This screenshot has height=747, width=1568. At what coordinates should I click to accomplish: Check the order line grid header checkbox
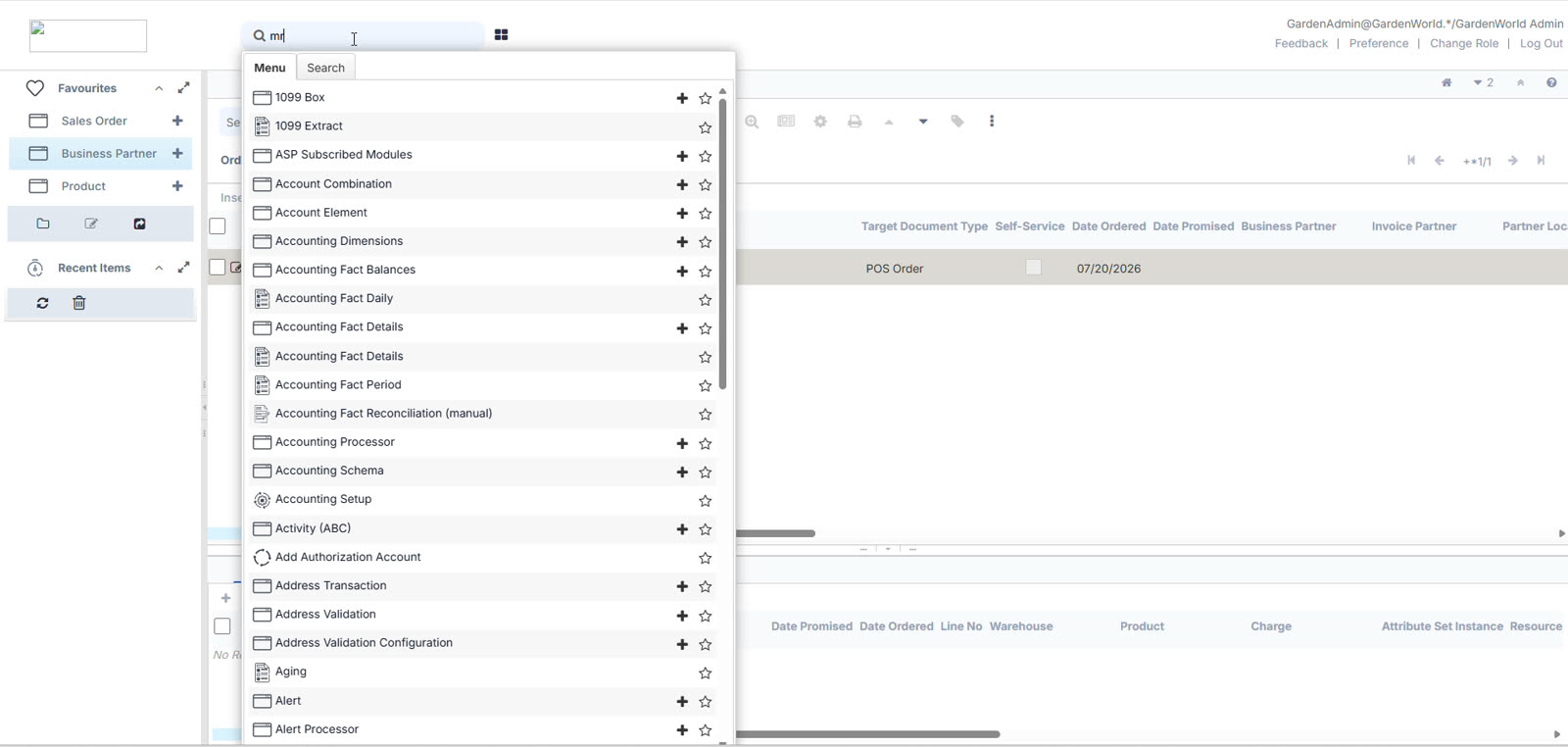point(222,626)
